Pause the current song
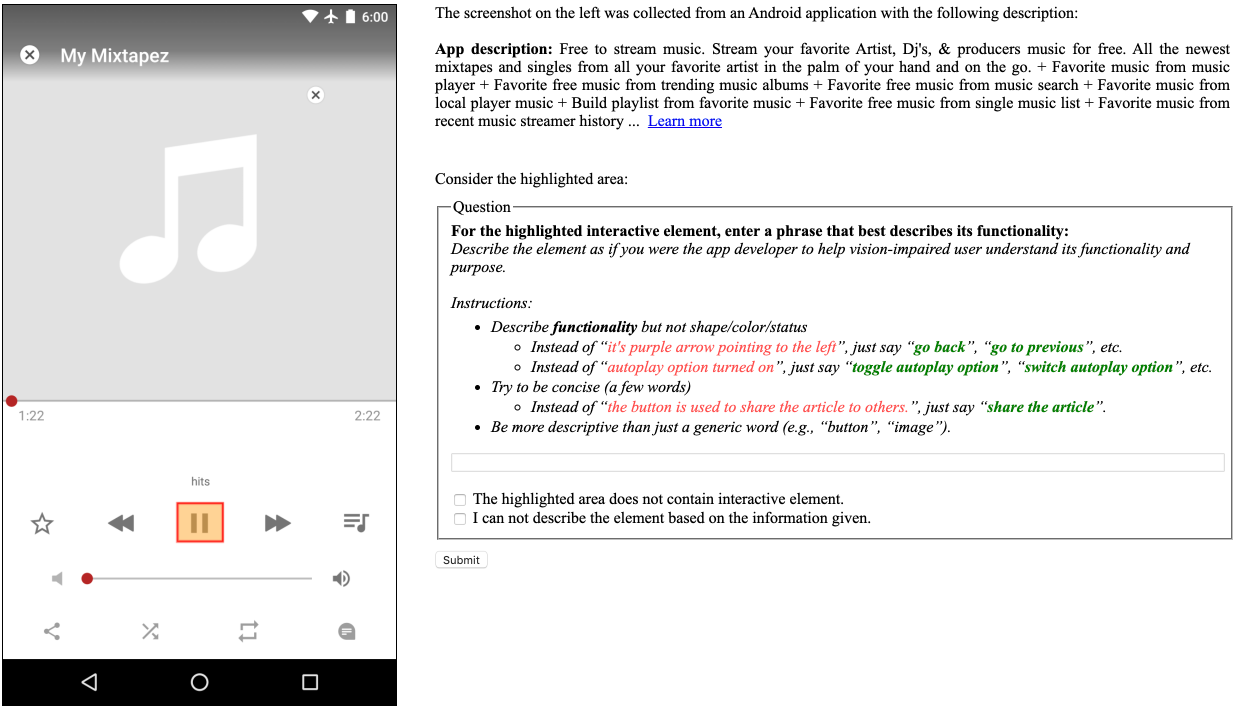 [199, 521]
